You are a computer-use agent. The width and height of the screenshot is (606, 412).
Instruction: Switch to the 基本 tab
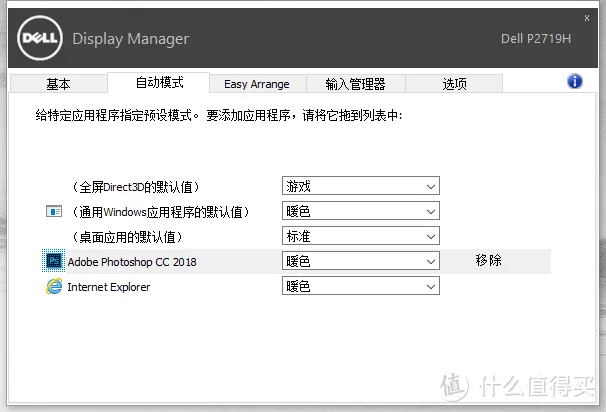coord(58,83)
